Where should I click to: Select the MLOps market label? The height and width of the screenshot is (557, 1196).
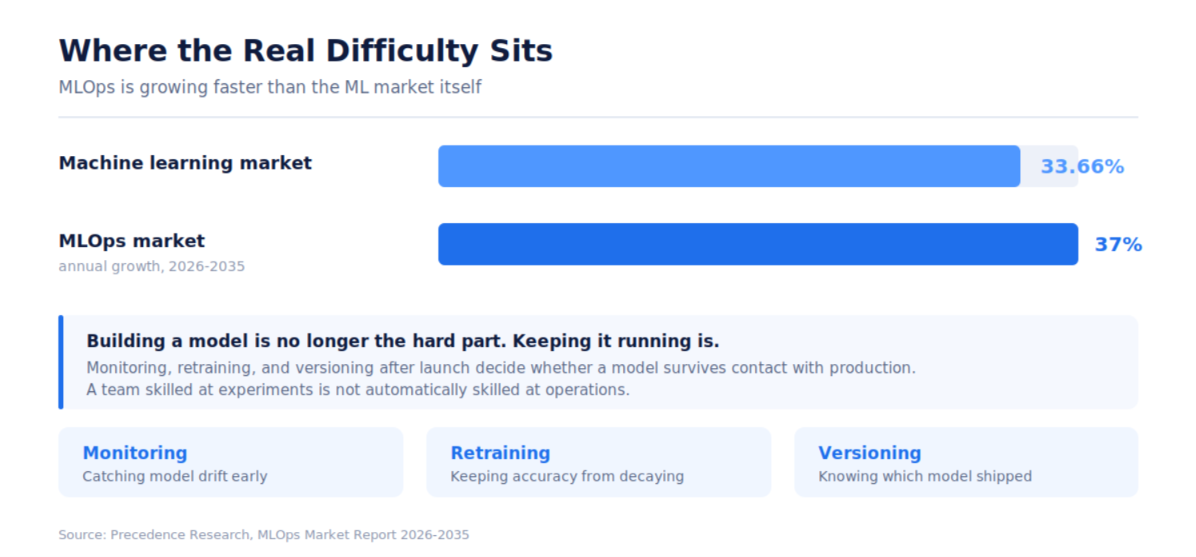pyautogui.click(x=132, y=241)
